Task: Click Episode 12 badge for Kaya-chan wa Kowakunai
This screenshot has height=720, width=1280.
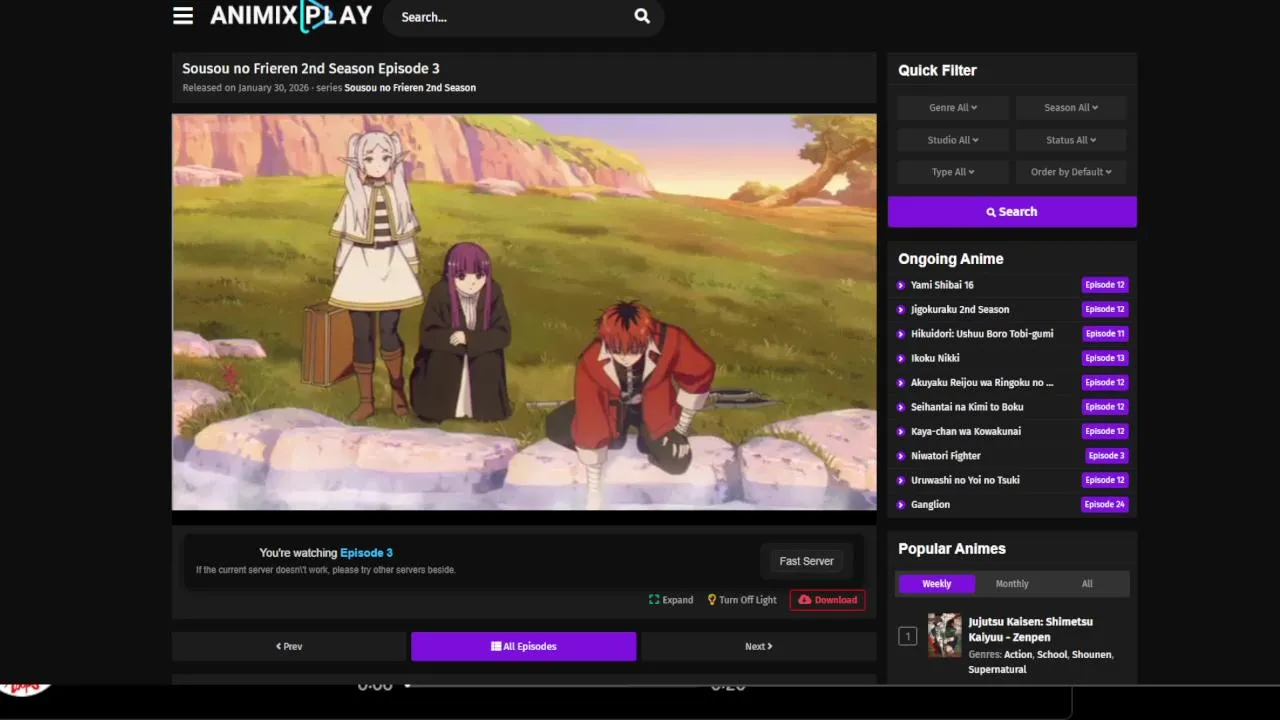Action: click(x=1105, y=432)
